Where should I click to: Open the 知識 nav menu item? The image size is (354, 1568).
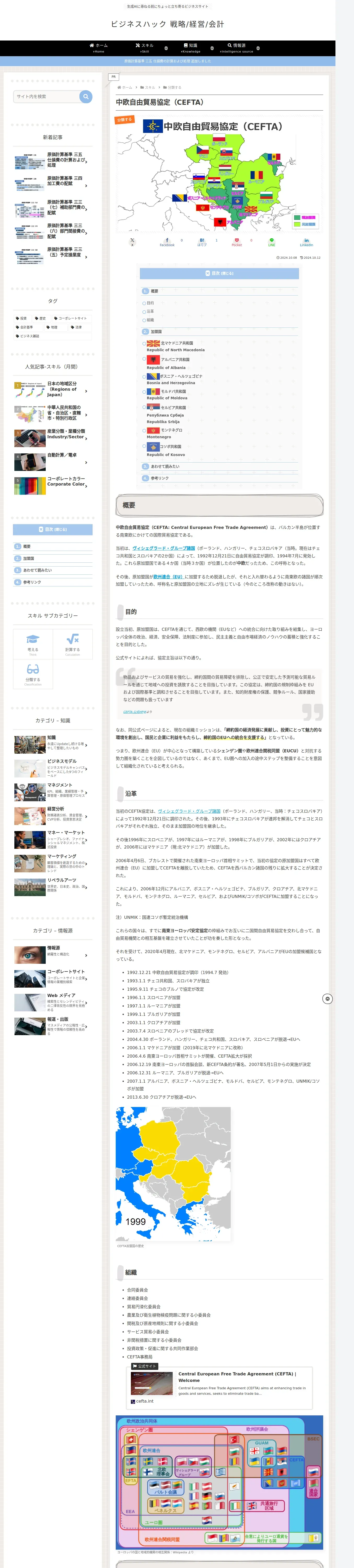pyautogui.click(x=190, y=48)
